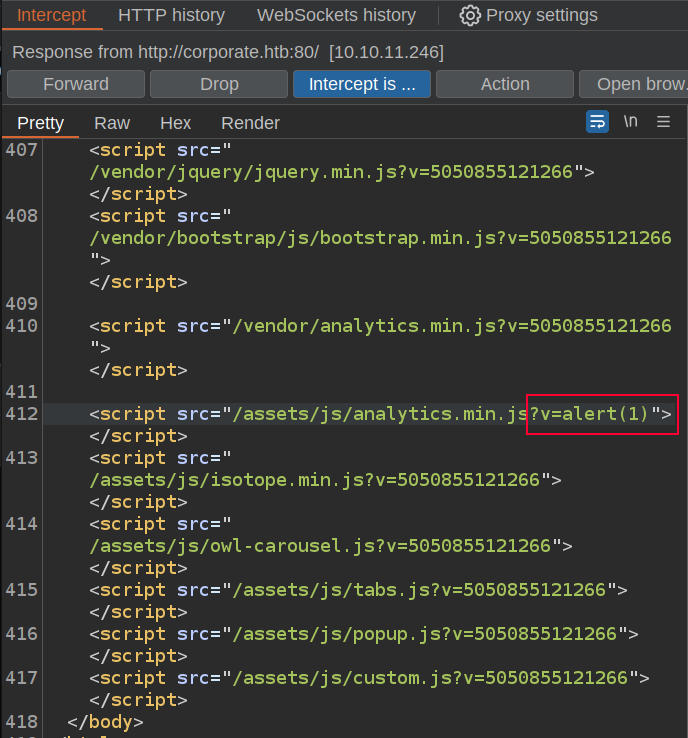Switch to the Raw view tab

pyautogui.click(x=112, y=123)
